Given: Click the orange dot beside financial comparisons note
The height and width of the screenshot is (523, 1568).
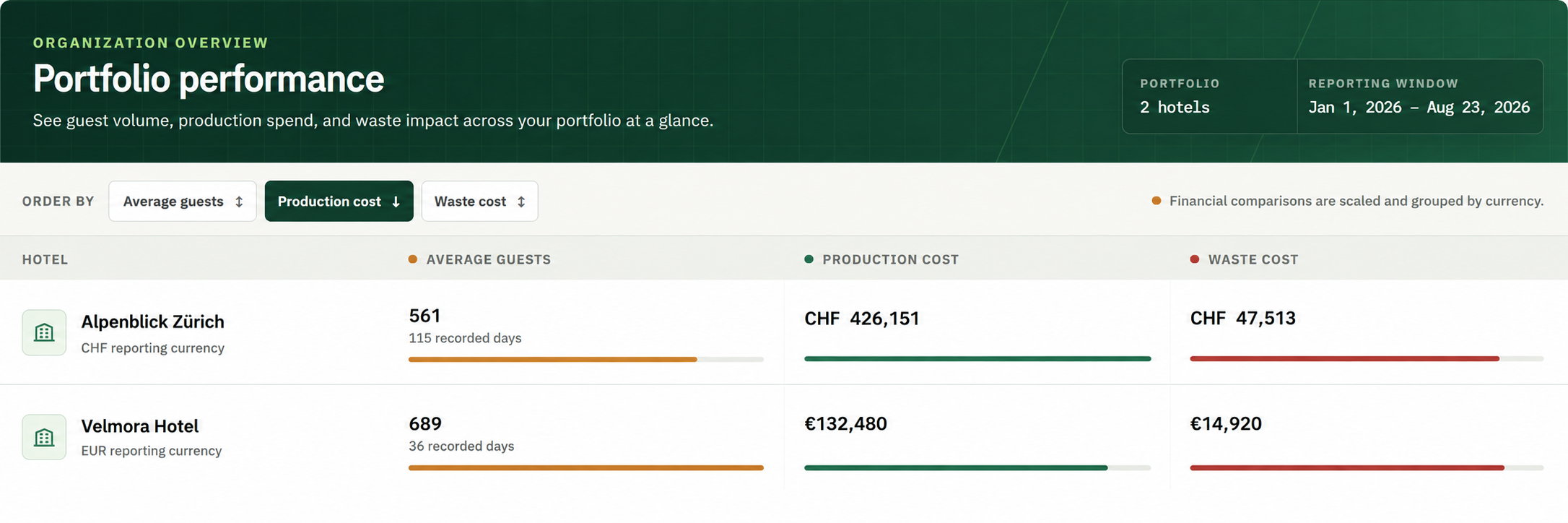Looking at the screenshot, I should point(1157,201).
